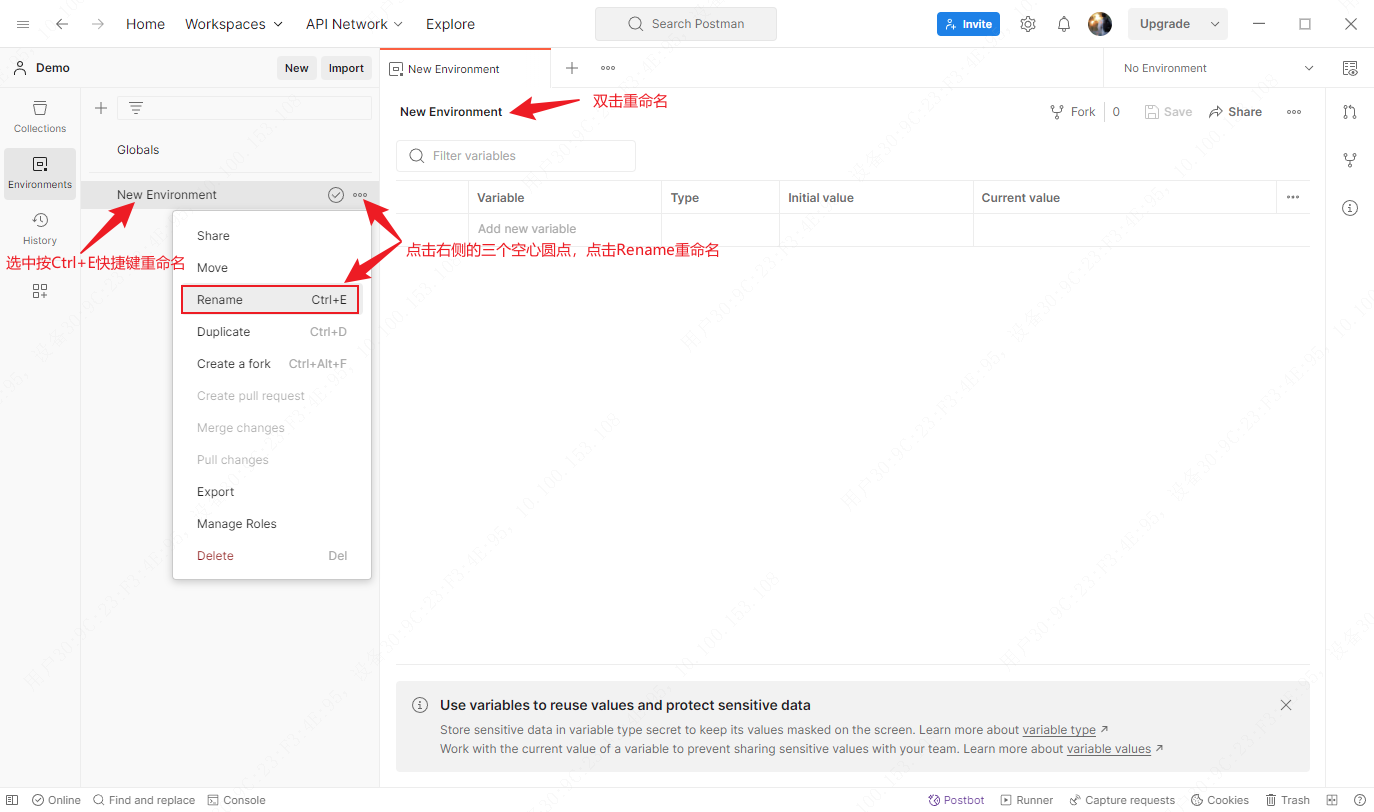
Task: Open Runner in the status bar
Action: (x=1027, y=800)
